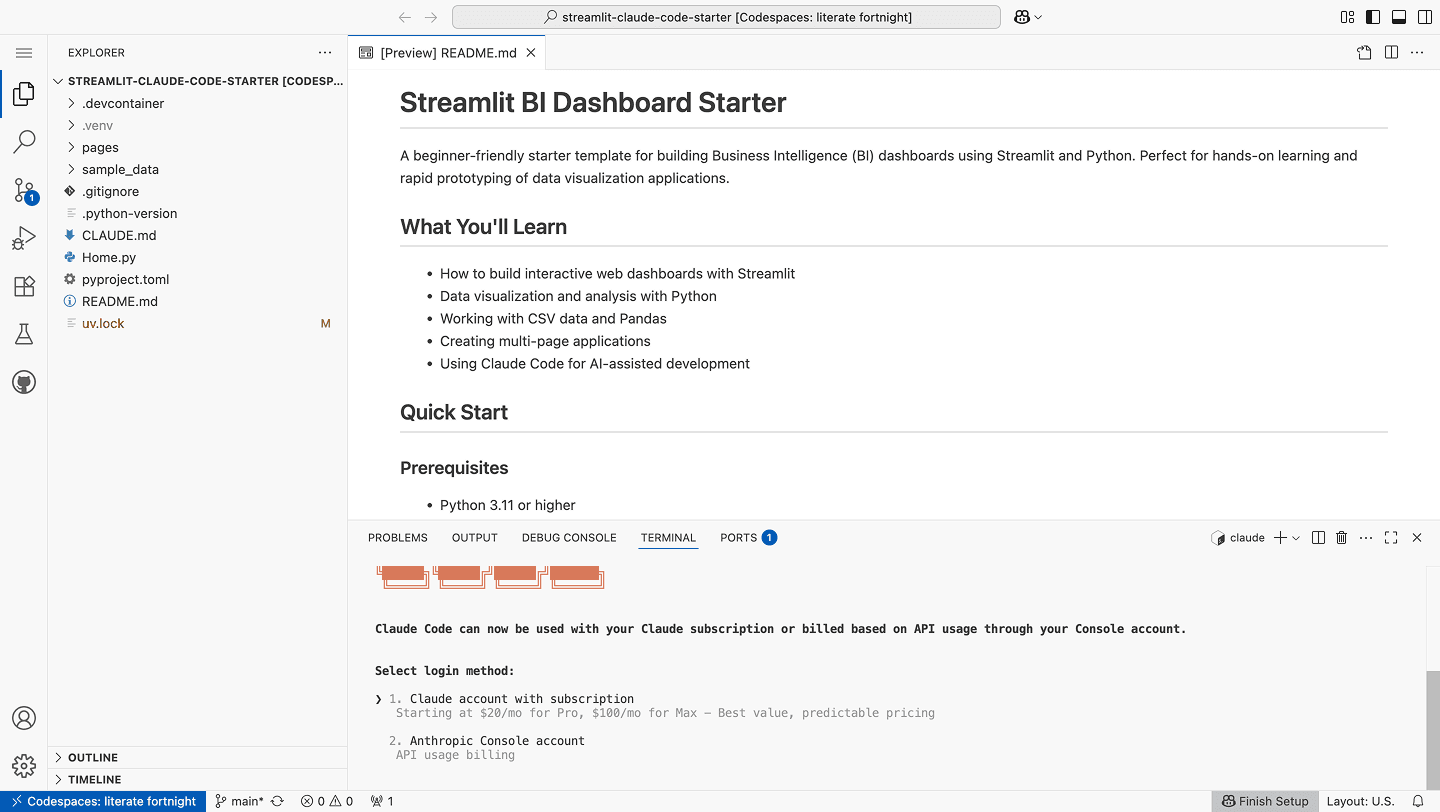Open the Source Control view
This screenshot has height=812, width=1440.
pyautogui.click(x=24, y=190)
